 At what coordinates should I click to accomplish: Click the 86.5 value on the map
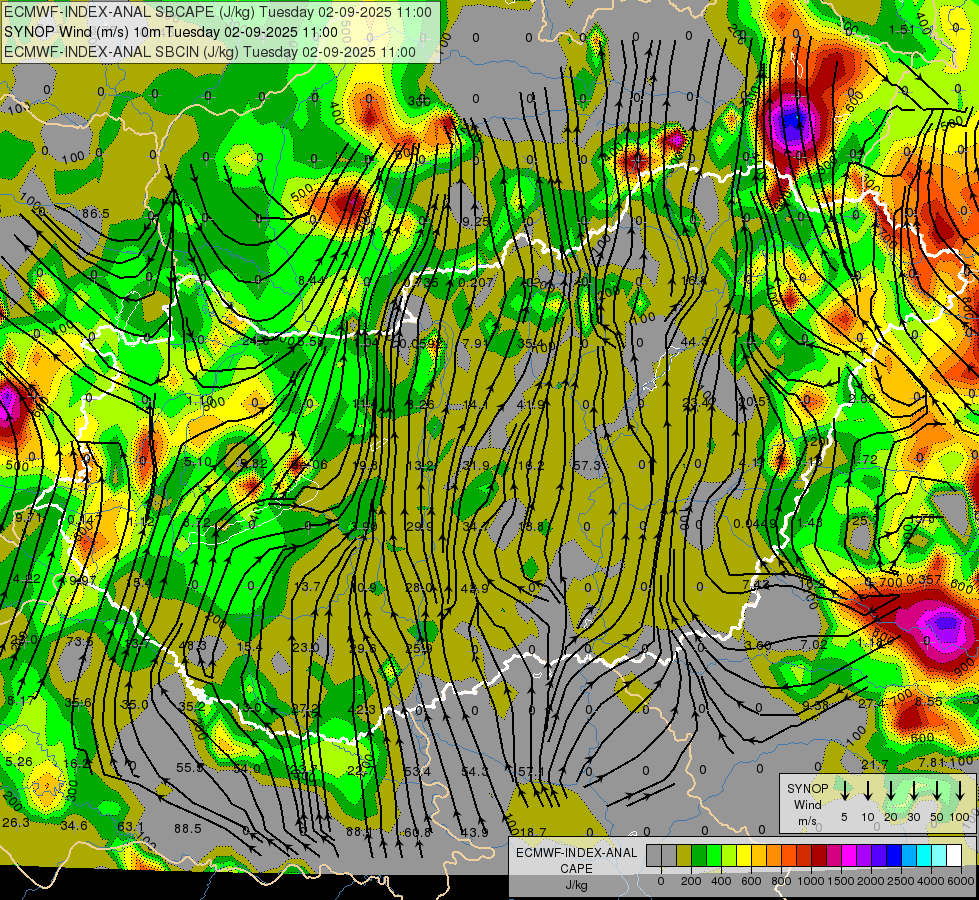pos(96,214)
